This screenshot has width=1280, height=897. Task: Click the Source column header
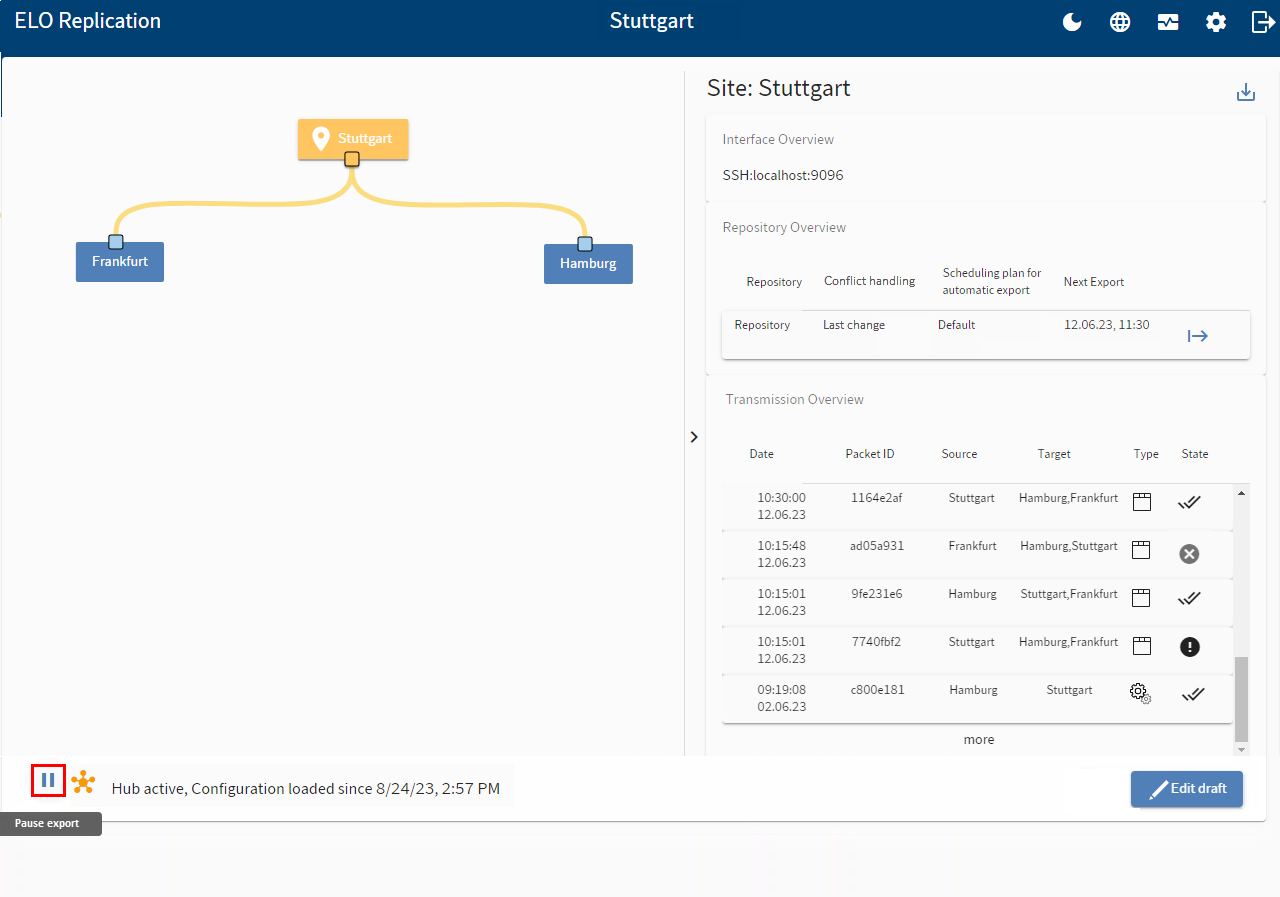click(959, 454)
